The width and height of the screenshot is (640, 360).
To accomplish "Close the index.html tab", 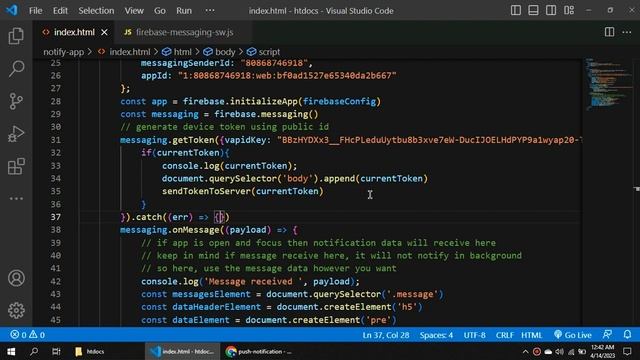I will click(104, 32).
